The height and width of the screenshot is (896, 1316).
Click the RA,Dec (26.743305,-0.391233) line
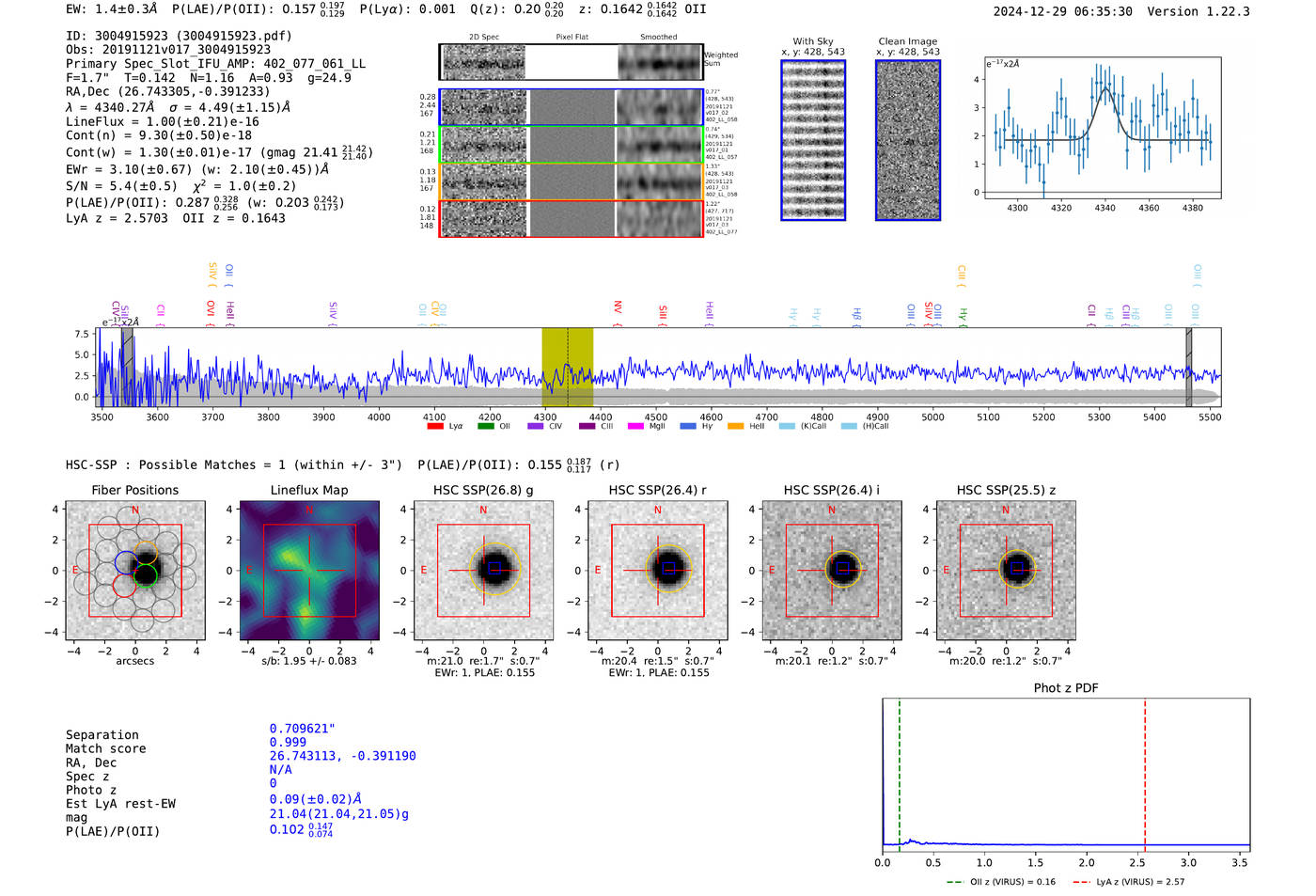[x=167, y=91]
